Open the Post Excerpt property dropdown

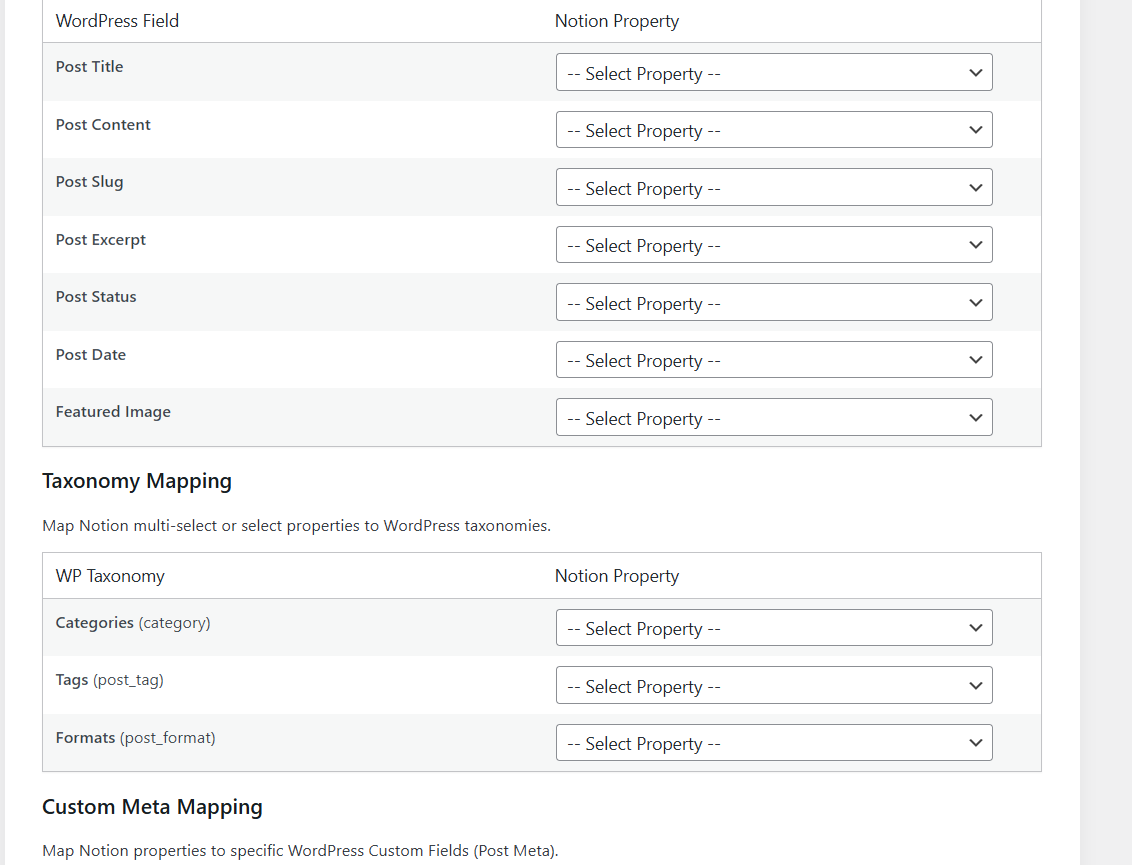(x=774, y=244)
